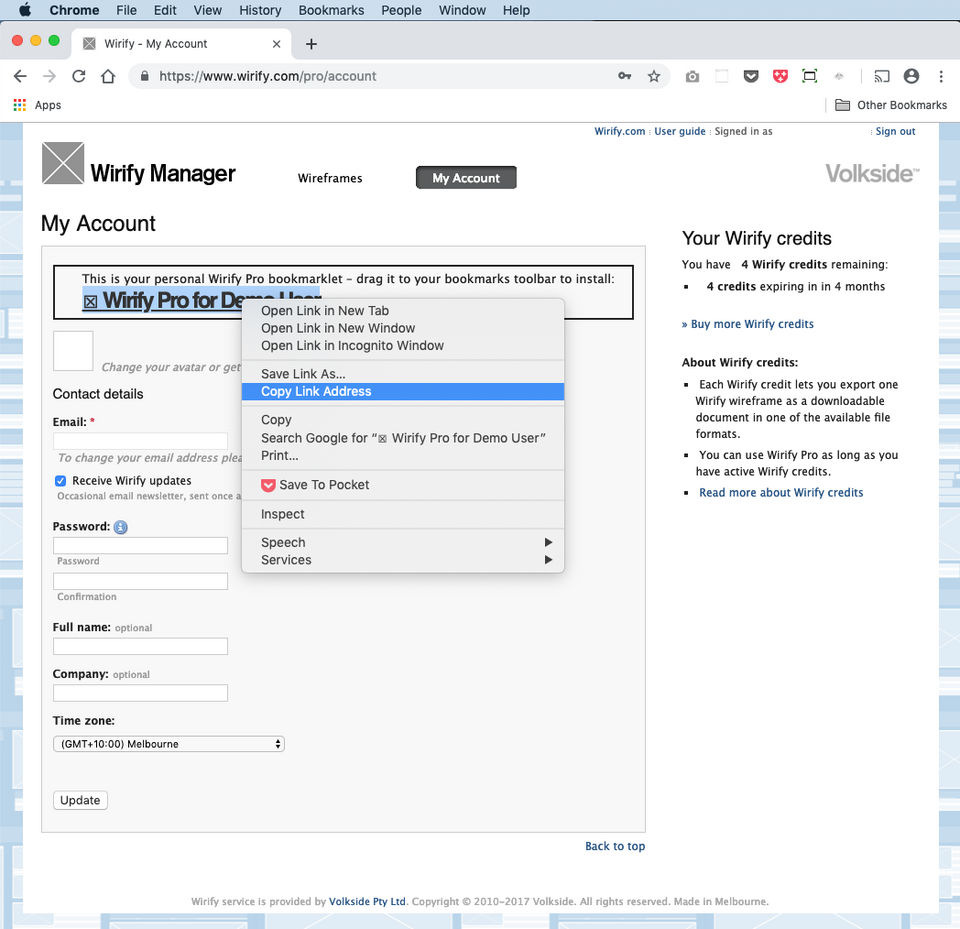The image size is (960, 929).
Task: Click the red shield extension icon
Action: point(781,77)
